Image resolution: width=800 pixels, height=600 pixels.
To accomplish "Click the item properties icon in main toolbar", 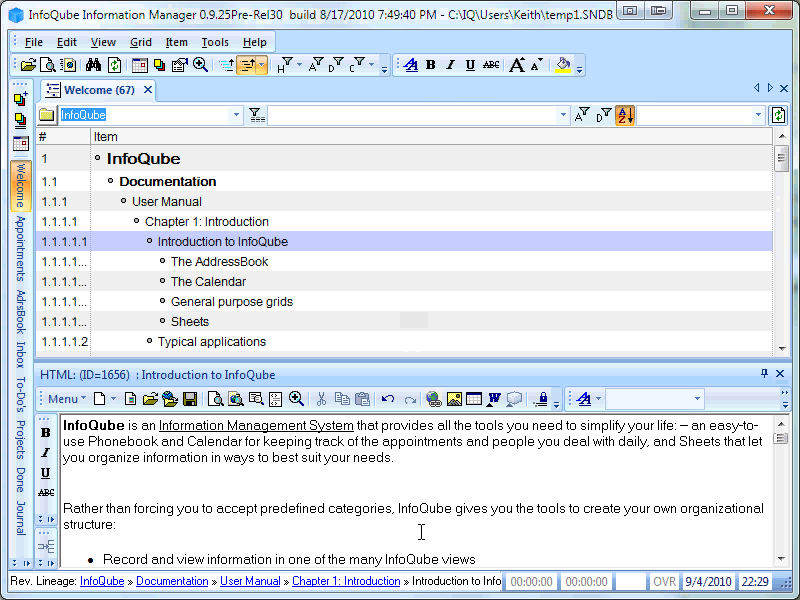I will pyautogui.click(x=180, y=65).
